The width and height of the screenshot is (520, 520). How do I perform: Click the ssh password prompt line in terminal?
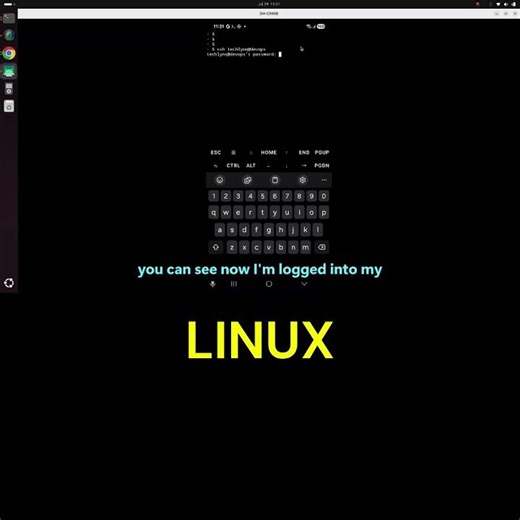pyautogui.click(x=244, y=54)
